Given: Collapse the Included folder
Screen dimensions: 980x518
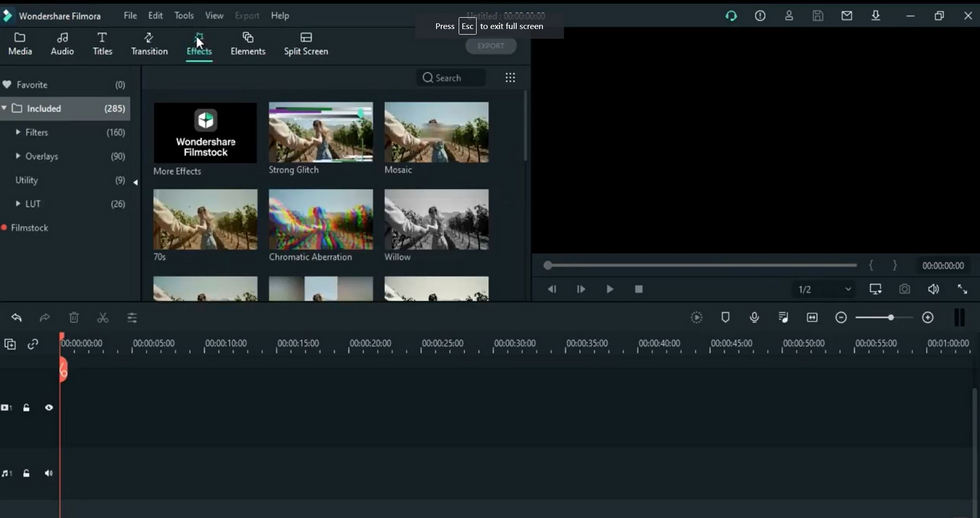Looking at the screenshot, I should 4,108.
